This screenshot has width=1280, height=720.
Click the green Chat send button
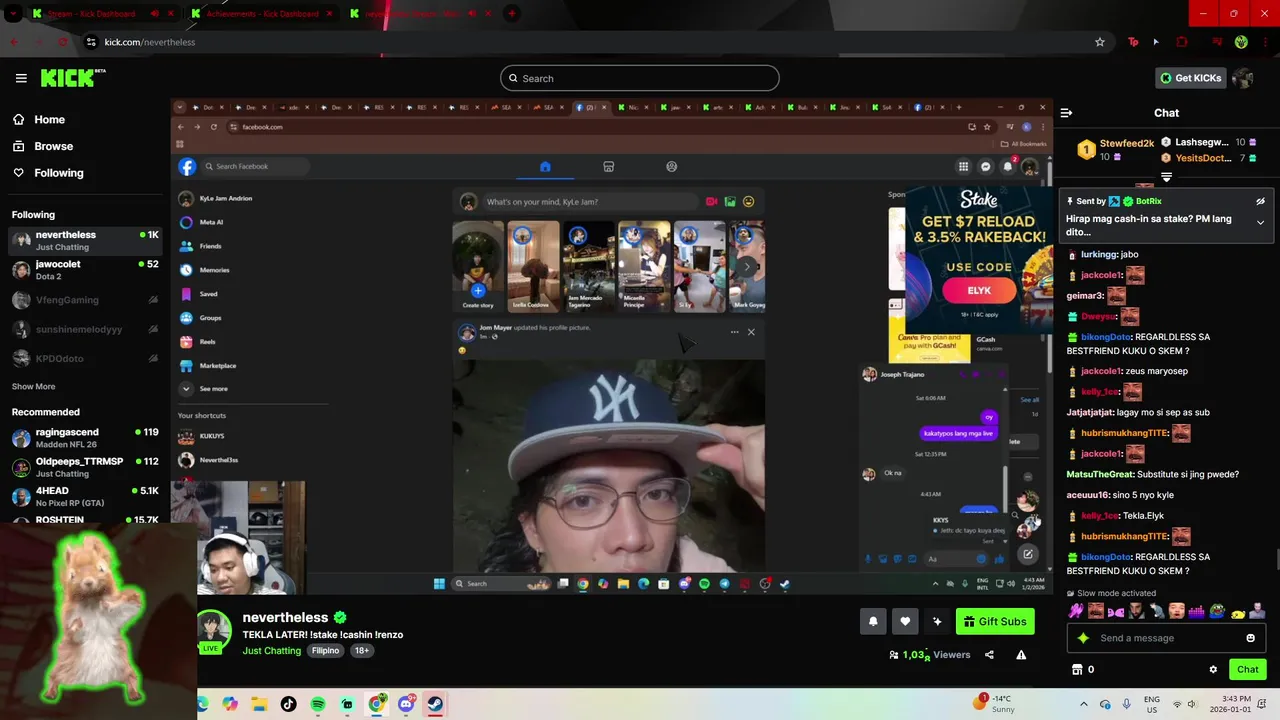click(1248, 669)
